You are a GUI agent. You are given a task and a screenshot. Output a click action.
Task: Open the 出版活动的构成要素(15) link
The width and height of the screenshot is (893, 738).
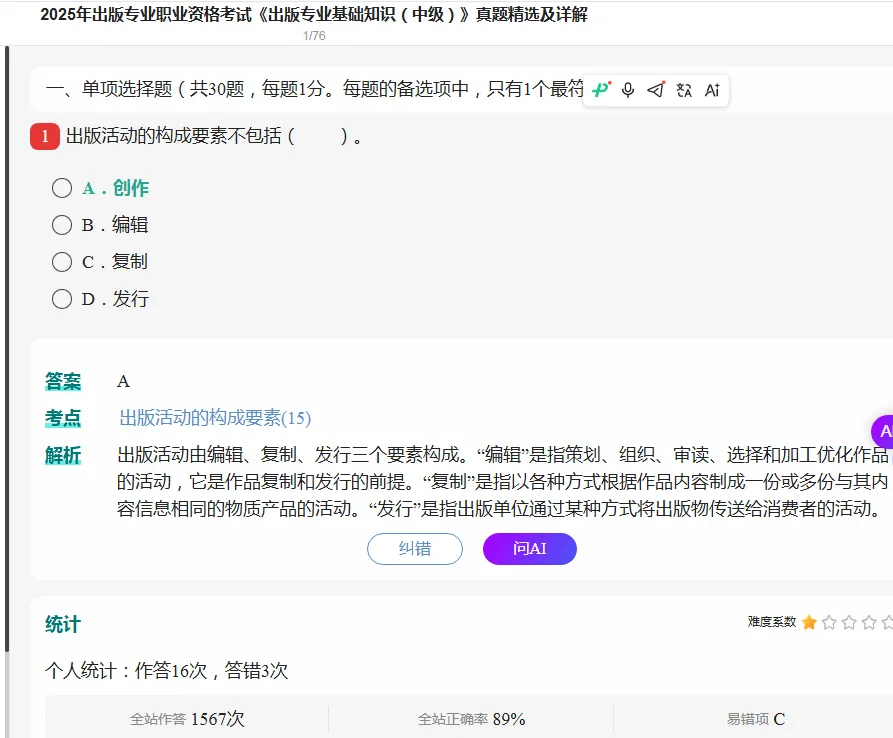215,418
